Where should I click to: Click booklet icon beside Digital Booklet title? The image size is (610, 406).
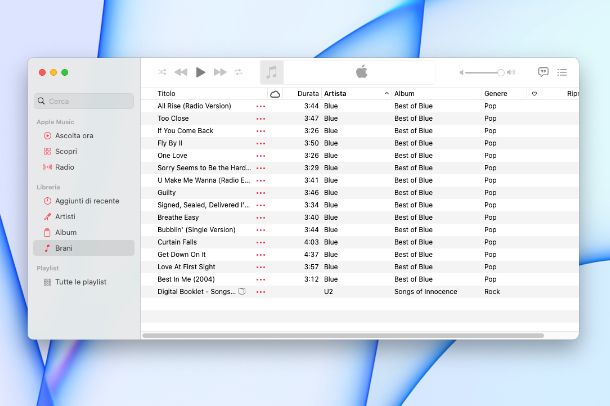[242, 291]
